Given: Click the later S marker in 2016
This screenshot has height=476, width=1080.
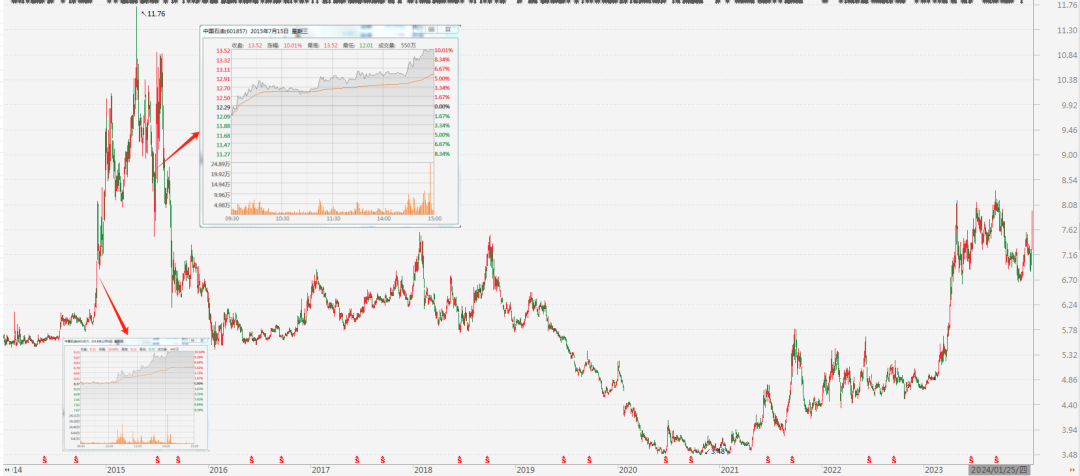Looking at the screenshot, I should (x=281, y=459).
